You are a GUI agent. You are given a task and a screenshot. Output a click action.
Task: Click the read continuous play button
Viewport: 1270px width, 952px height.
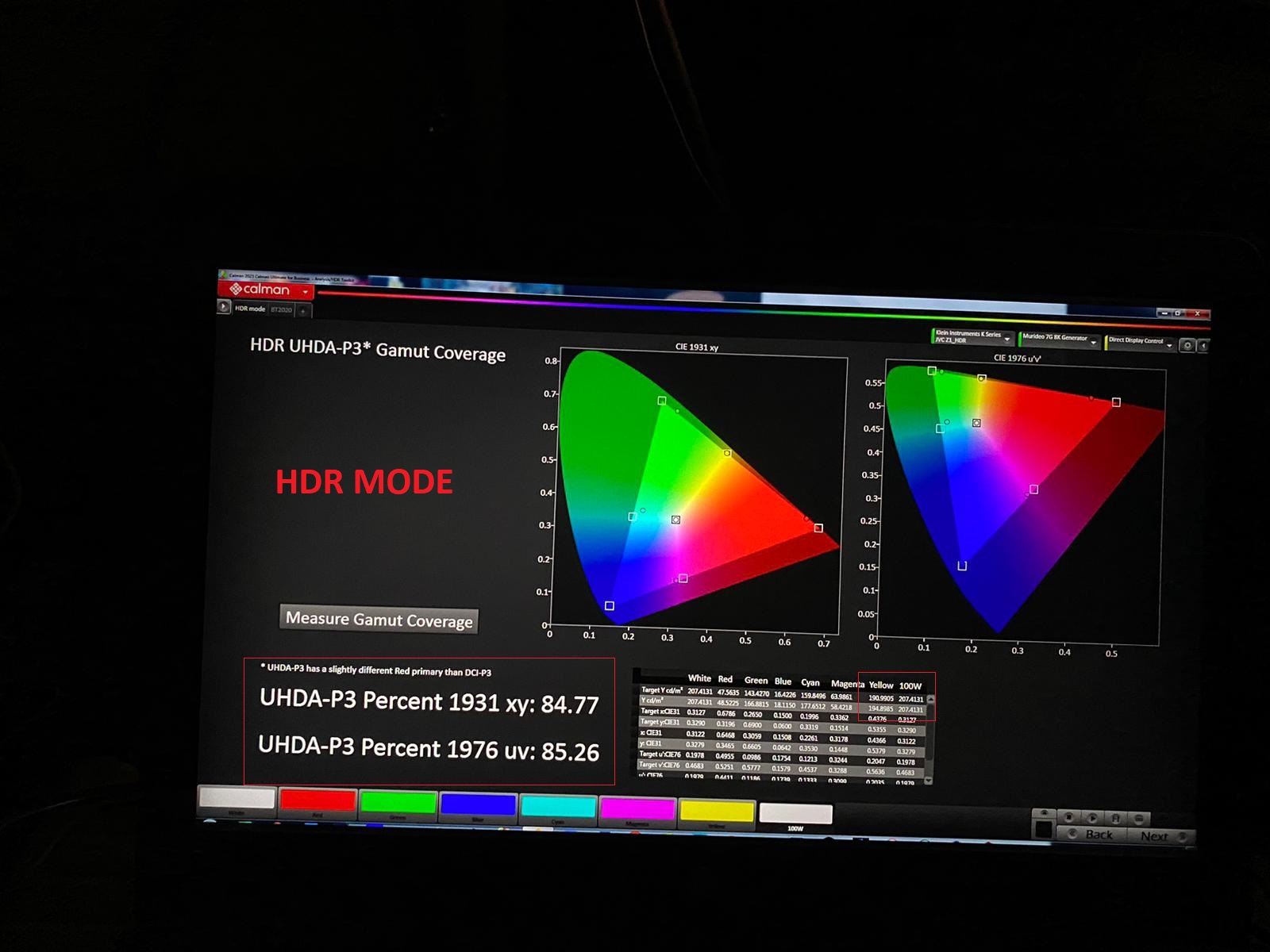click(x=1092, y=818)
